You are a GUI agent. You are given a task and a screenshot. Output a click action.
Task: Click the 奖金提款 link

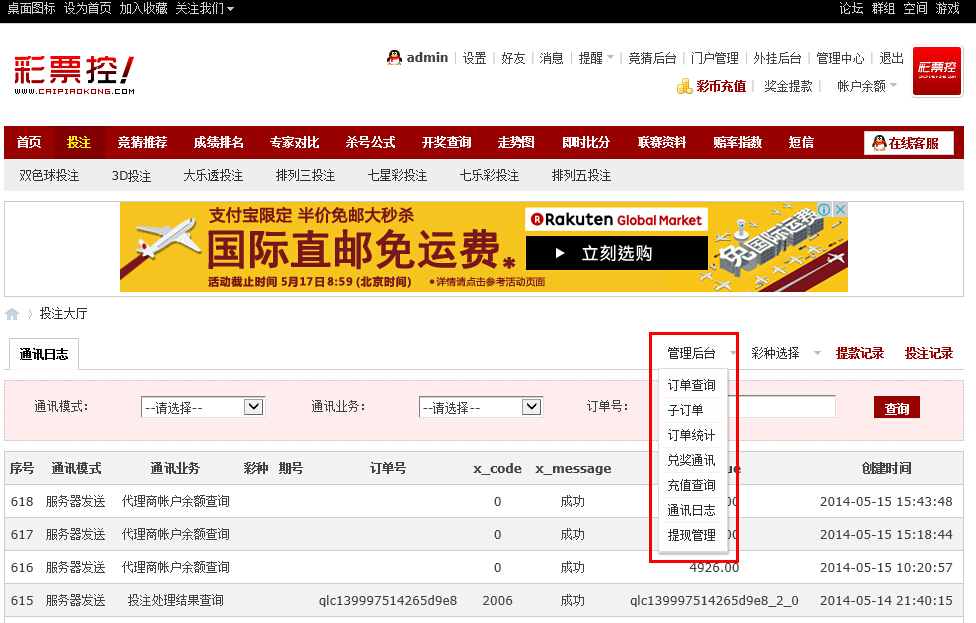click(x=788, y=87)
